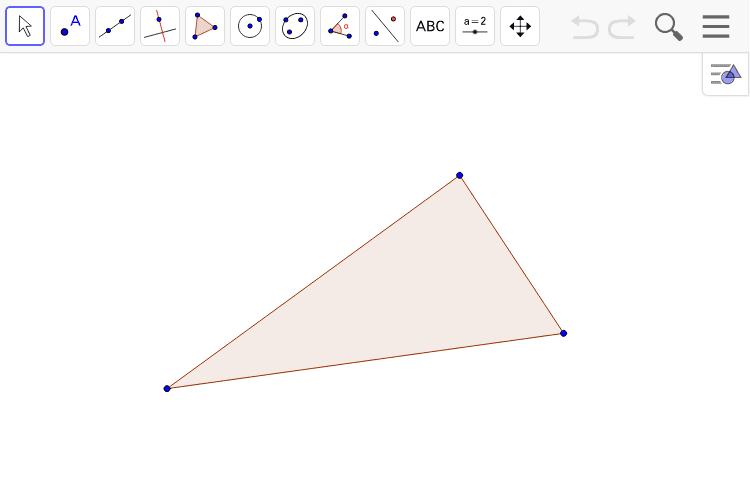Open the search magnifier
The height and width of the screenshot is (500, 750).
pyautogui.click(x=668, y=27)
